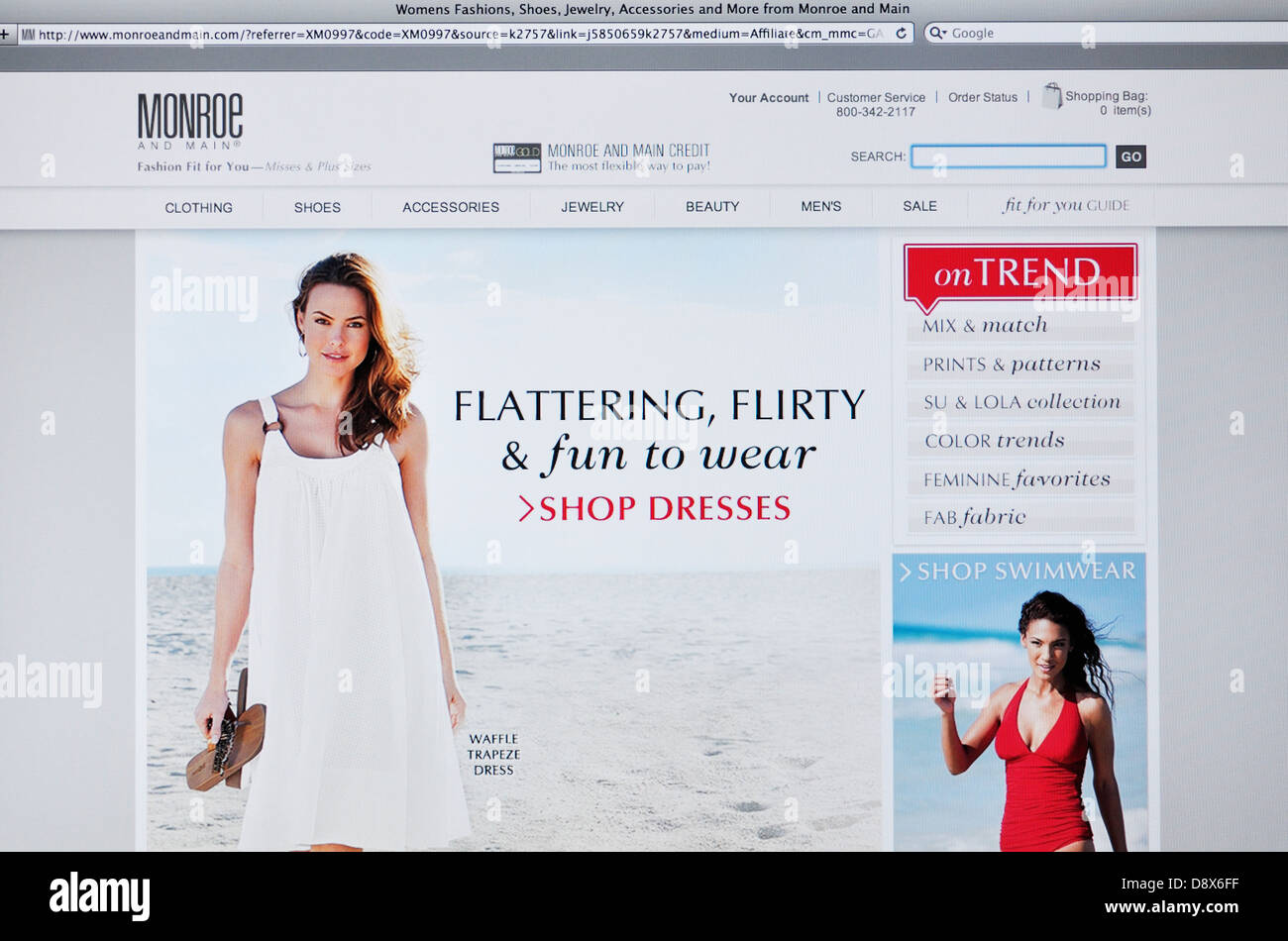Open the Customer Service link
This screenshot has width=1288, height=941.
(x=876, y=97)
